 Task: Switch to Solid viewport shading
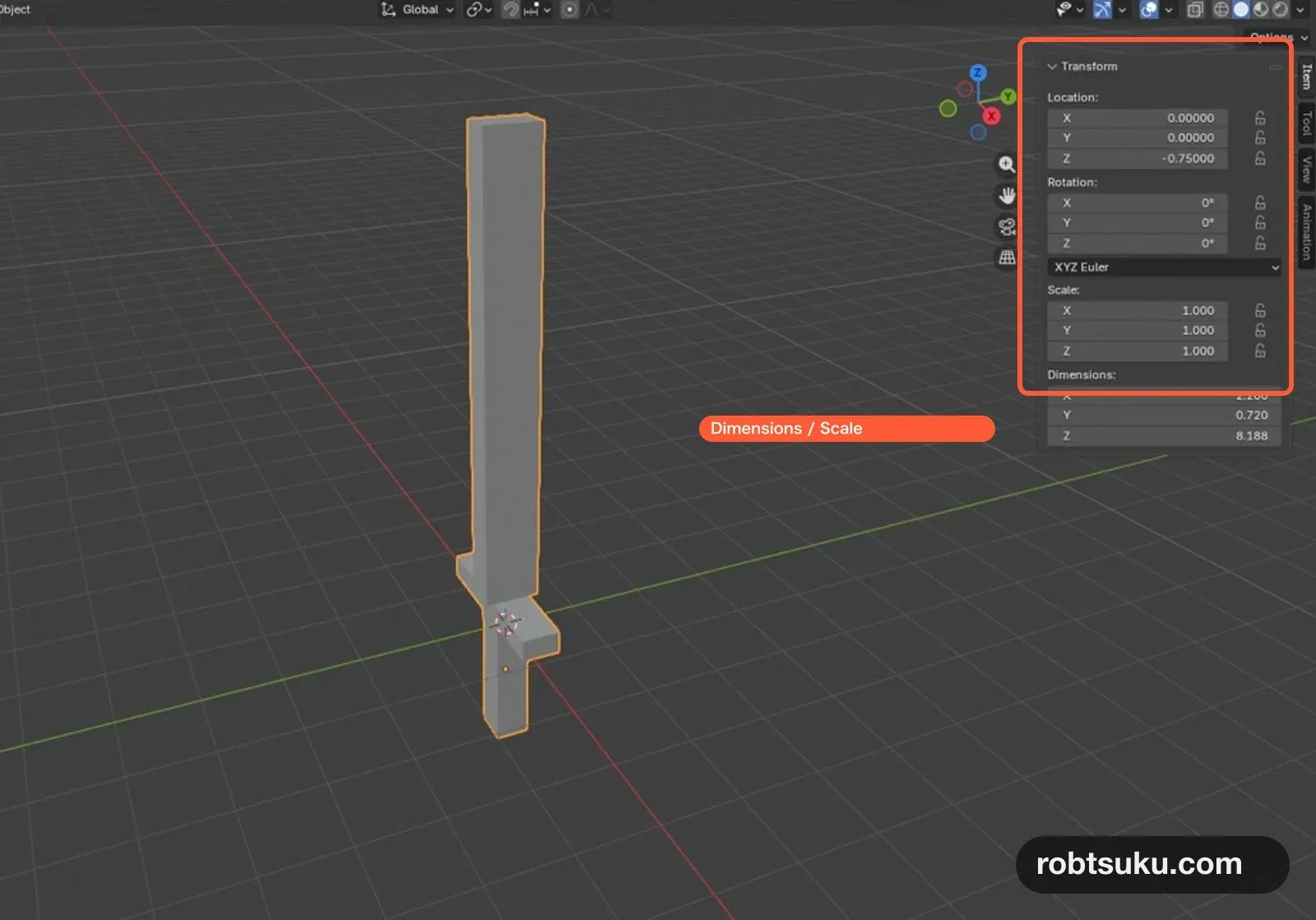click(1241, 10)
